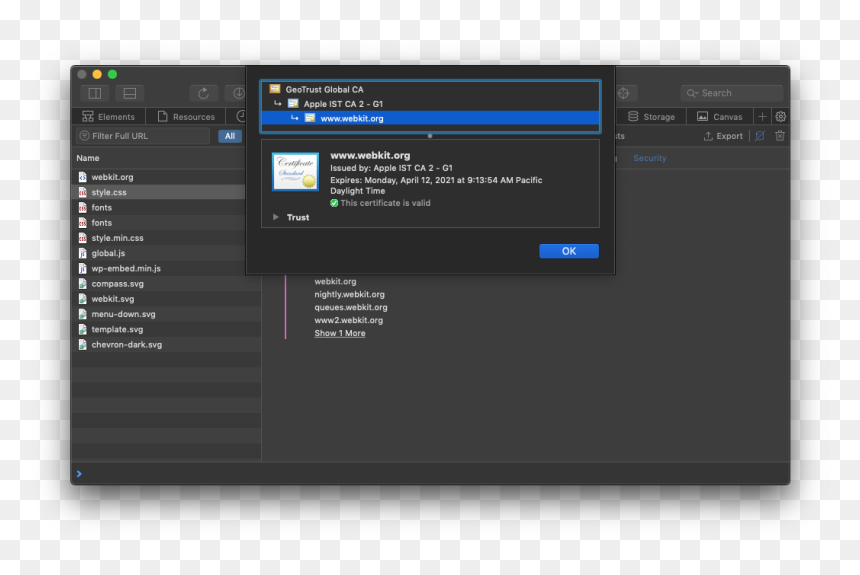
Task: Select www.webkit.org in certificate chain
Action: pyautogui.click(x=430, y=118)
